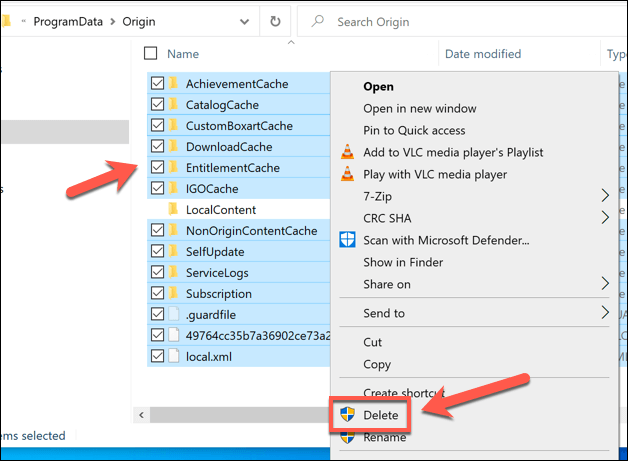
Task: Uncheck the Subscription folder checkbox
Action: click(x=157, y=294)
